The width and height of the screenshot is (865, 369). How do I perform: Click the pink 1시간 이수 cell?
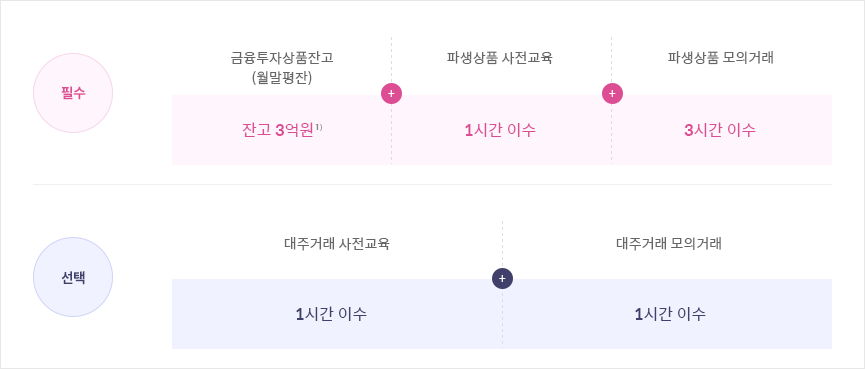point(501,130)
